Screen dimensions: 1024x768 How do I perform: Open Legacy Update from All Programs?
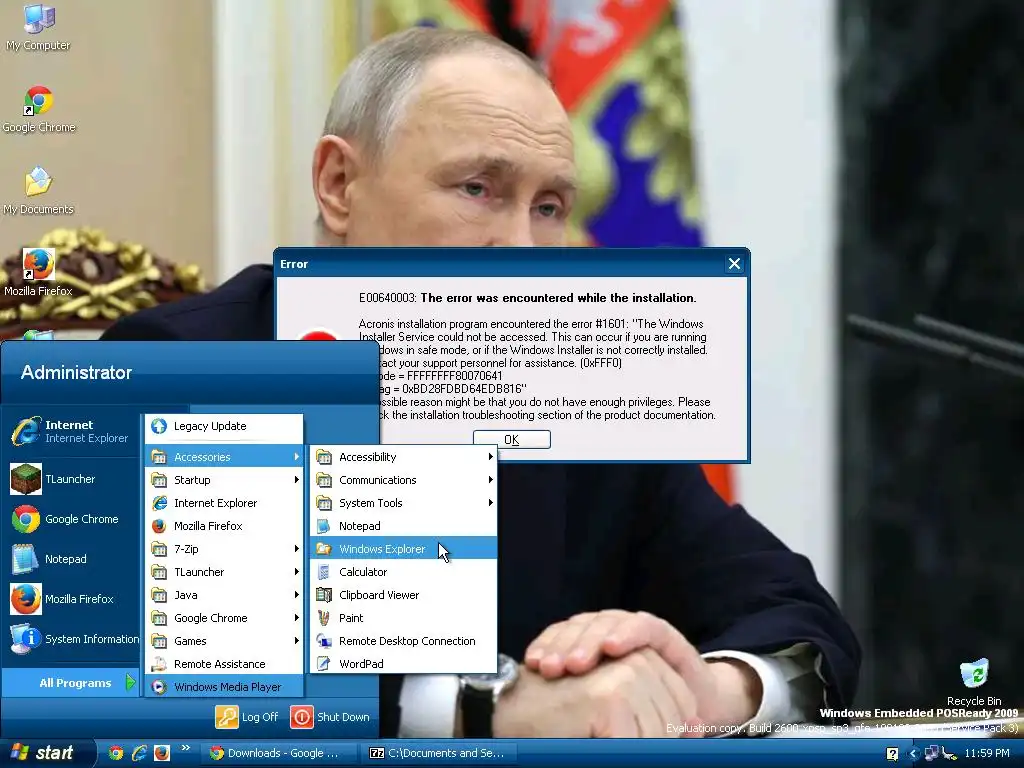pyautogui.click(x=224, y=426)
